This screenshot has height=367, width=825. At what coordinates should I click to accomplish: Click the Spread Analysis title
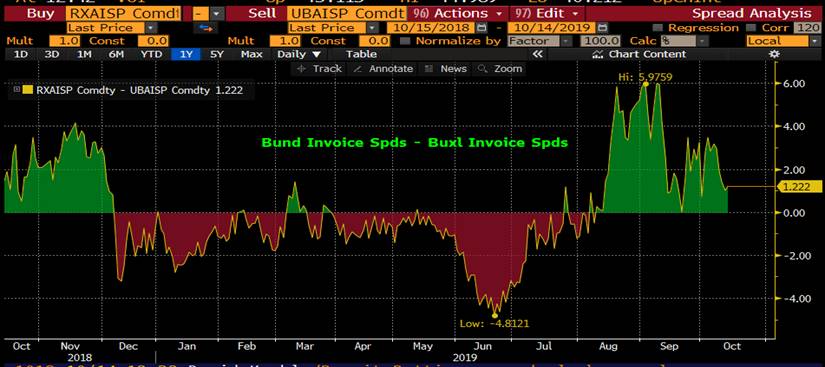751,14
